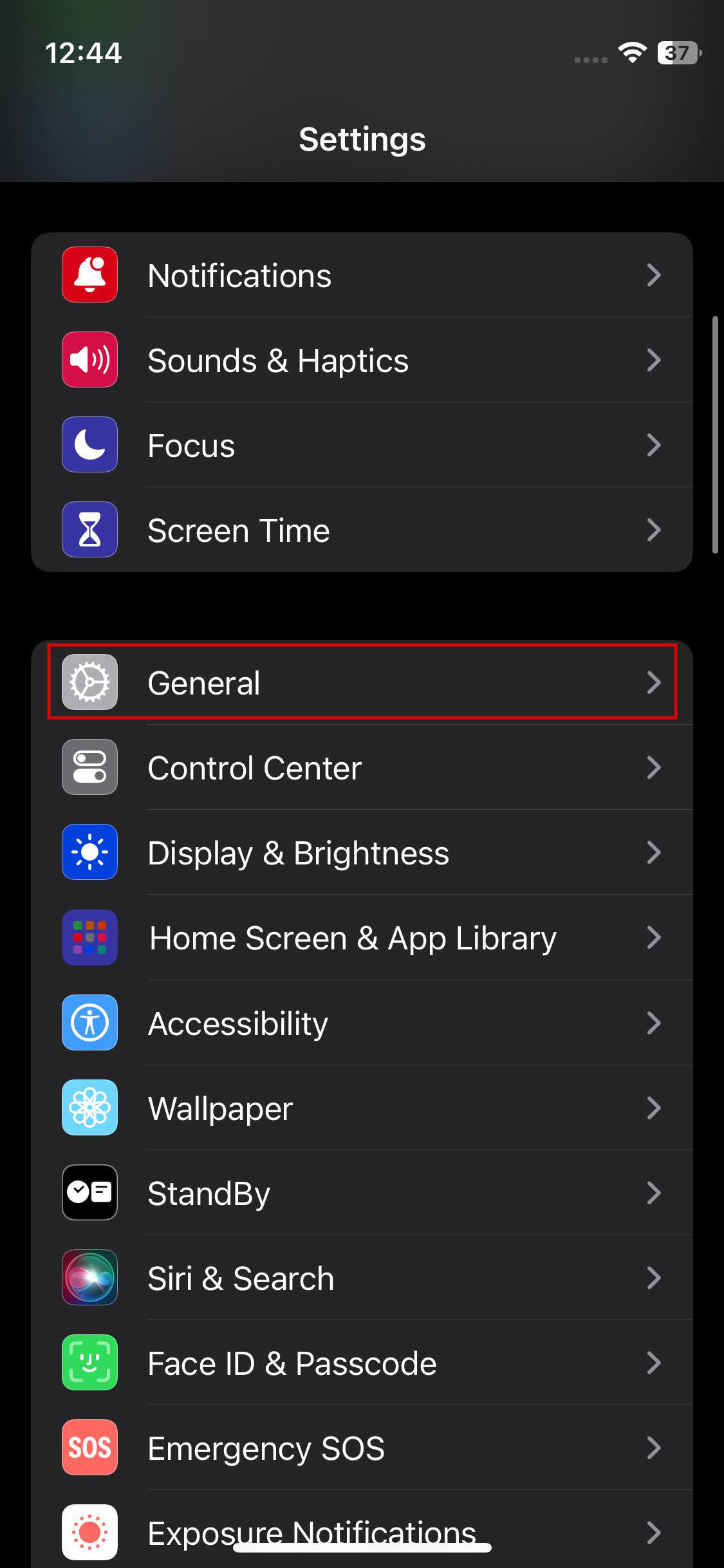Tap the Wi-Fi status bar icon
The width and height of the screenshot is (724, 1568).
(x=632, y=53)
